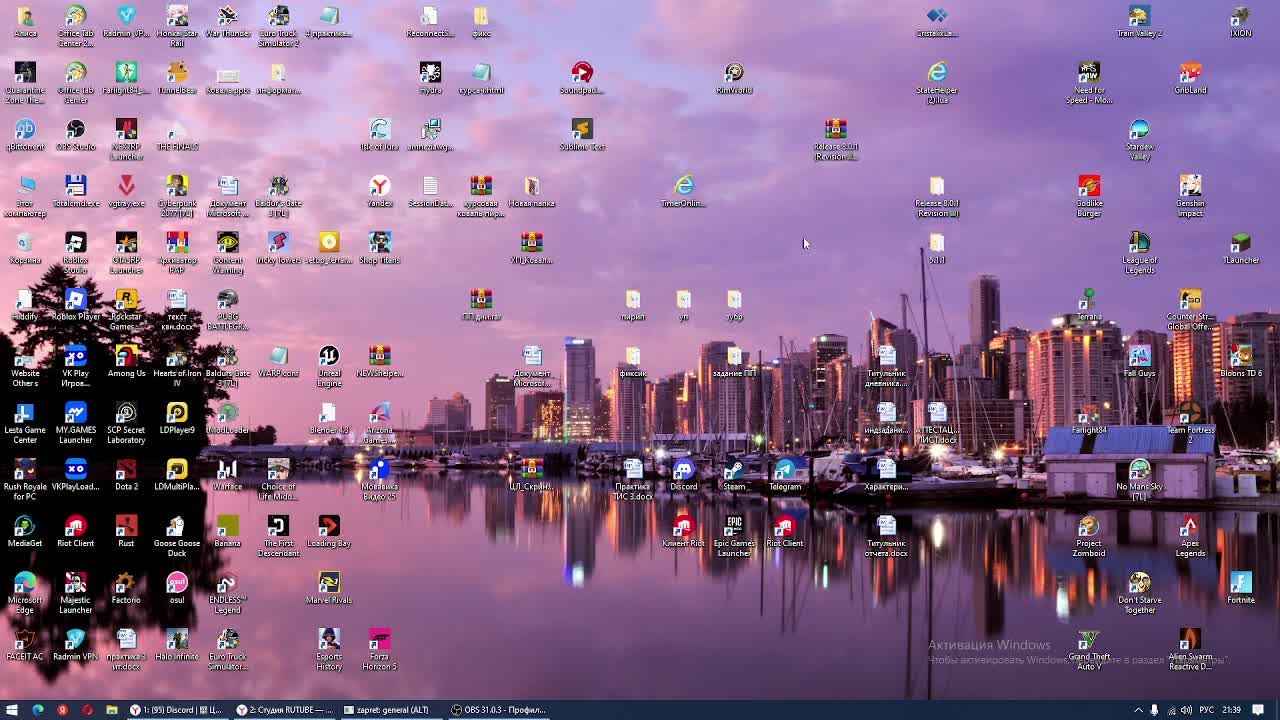The image size is (1280, 720).
Task: Open the Fortnite shortcut
Action: pos(1241,589)
